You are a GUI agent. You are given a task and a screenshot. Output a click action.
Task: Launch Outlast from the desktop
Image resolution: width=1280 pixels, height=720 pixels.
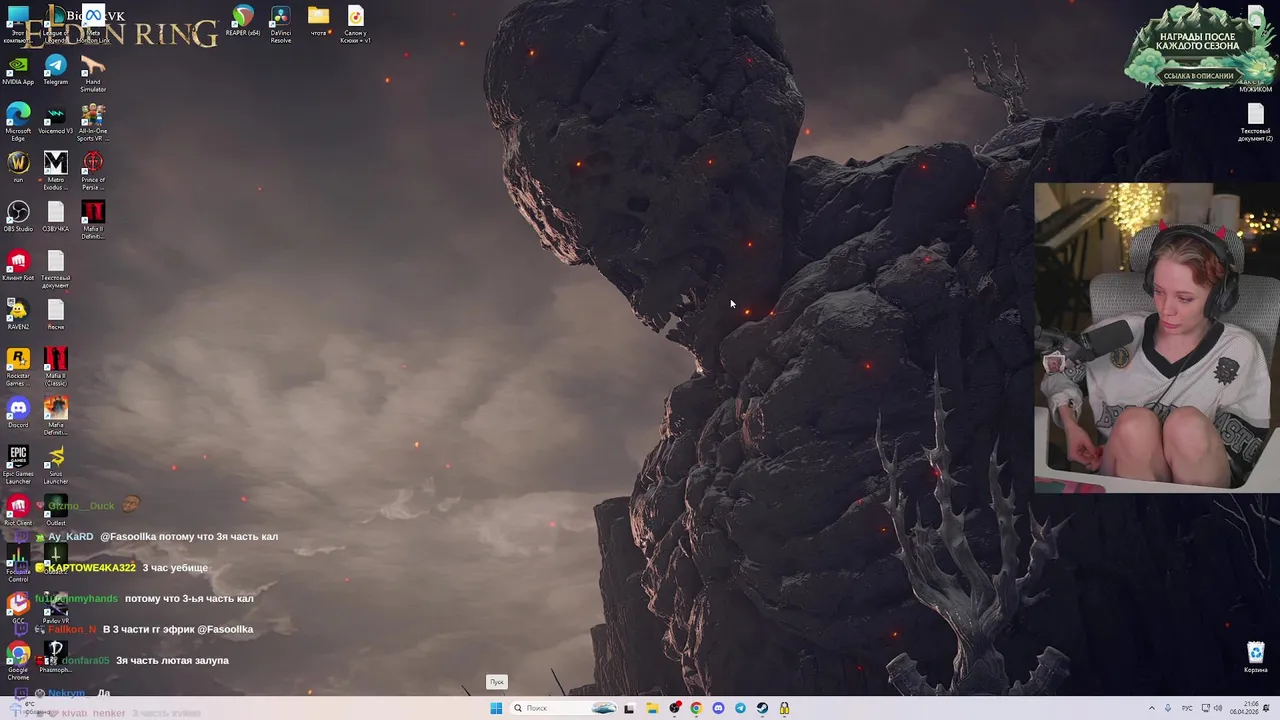coord(55,511)
